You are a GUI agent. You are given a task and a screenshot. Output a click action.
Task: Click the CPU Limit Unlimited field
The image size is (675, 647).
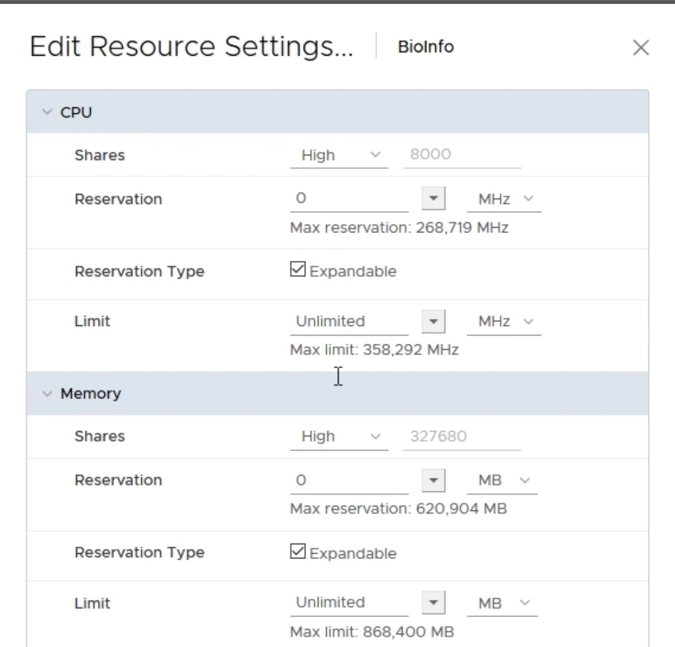[348, 321]
